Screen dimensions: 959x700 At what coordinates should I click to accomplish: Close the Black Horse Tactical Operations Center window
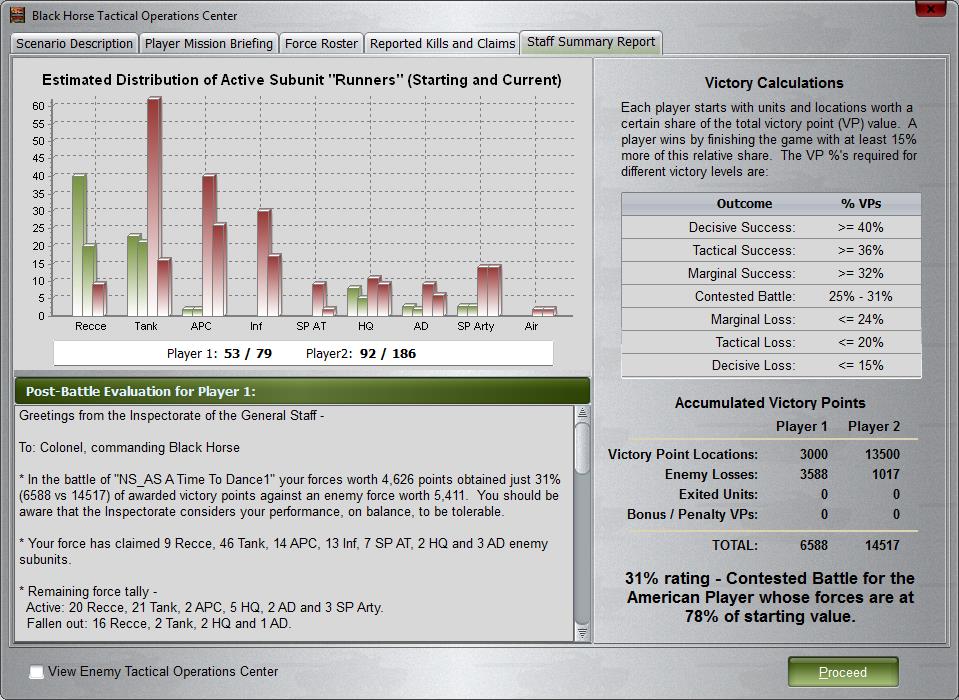(930, 9)
